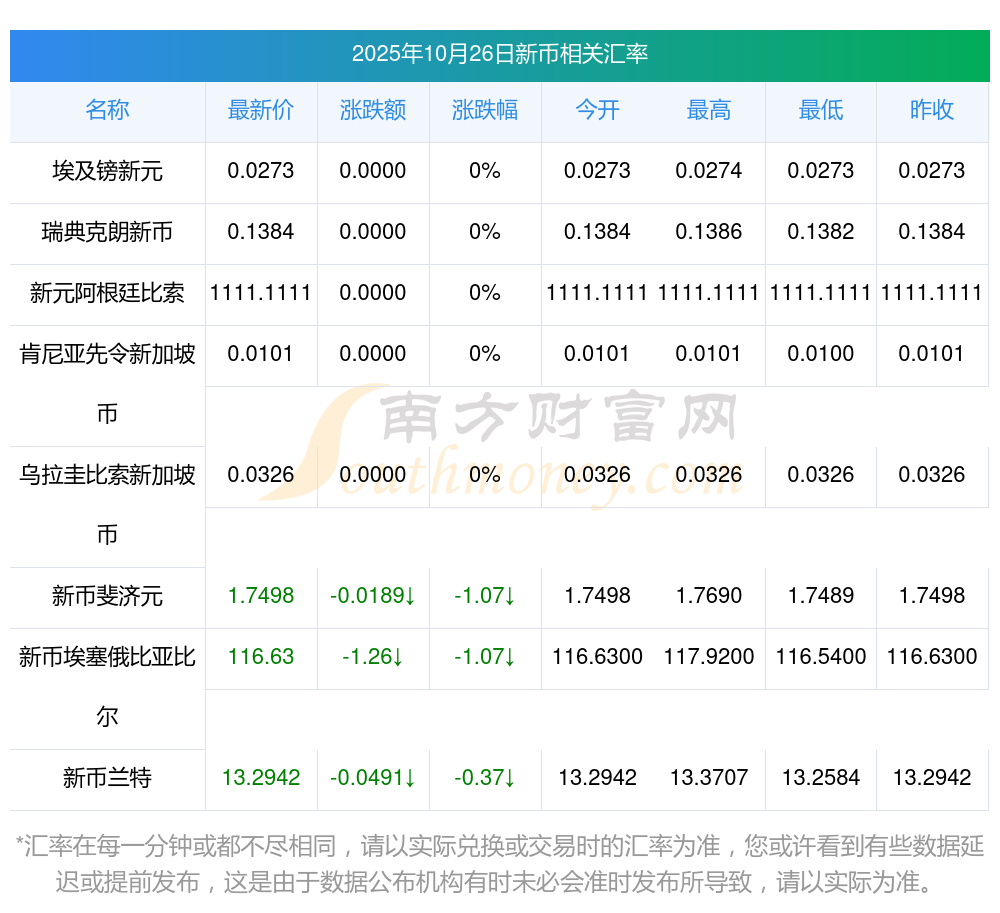Click the 新币斐济元 row name
Screen dimensions: 1000x913
[x=107, y=597]
